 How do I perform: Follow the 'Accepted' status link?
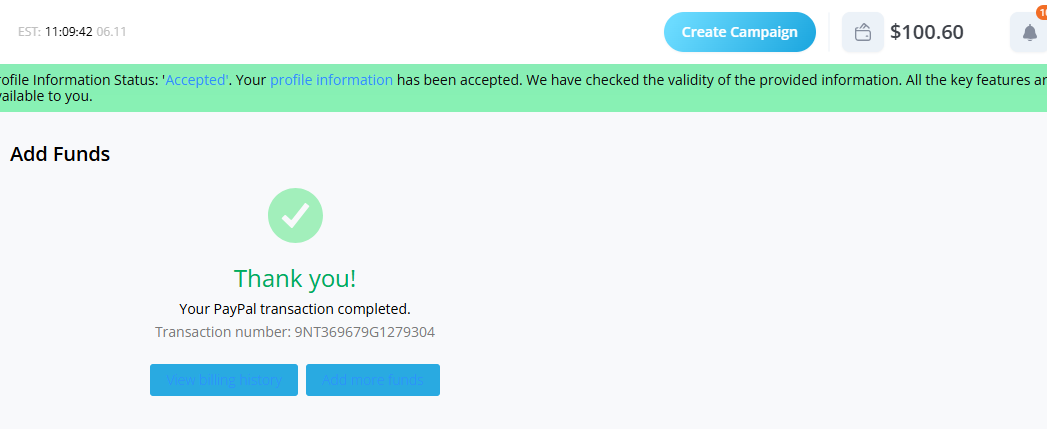(197, 80)
